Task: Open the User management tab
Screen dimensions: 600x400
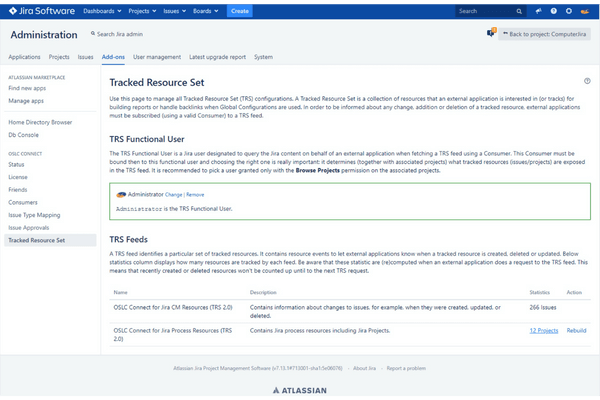Action: 157,57
